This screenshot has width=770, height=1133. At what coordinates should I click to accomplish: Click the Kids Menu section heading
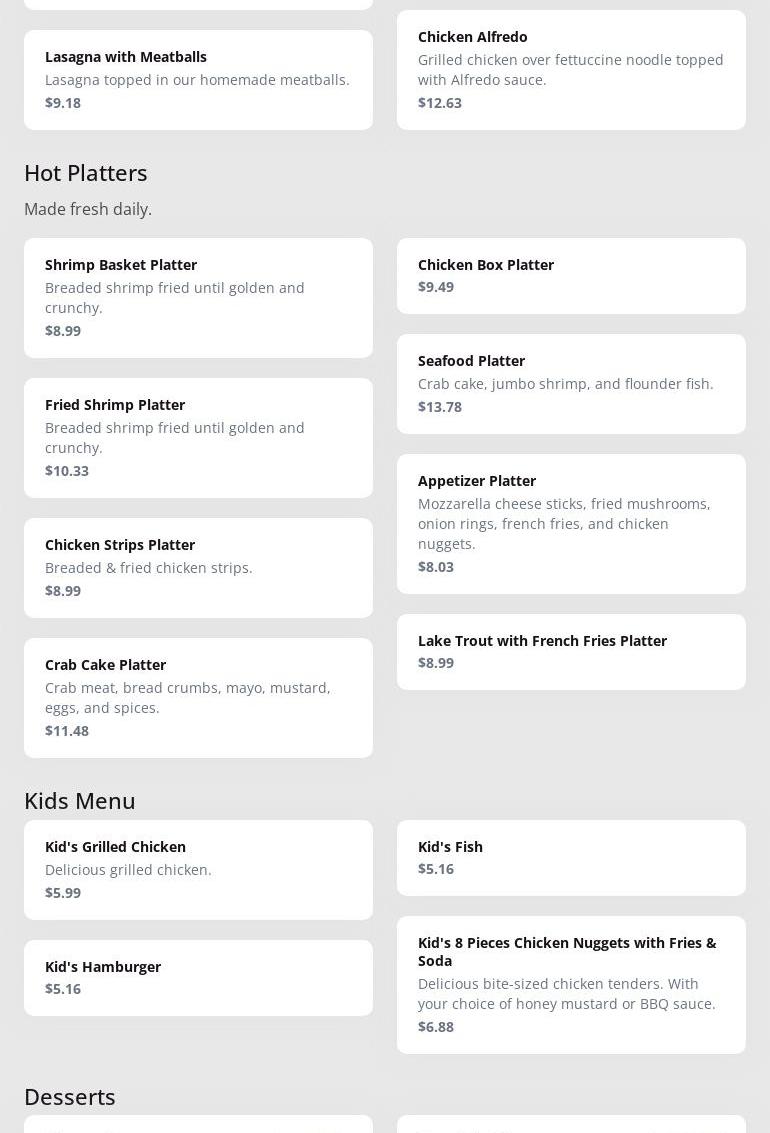(x=80, y=801)
